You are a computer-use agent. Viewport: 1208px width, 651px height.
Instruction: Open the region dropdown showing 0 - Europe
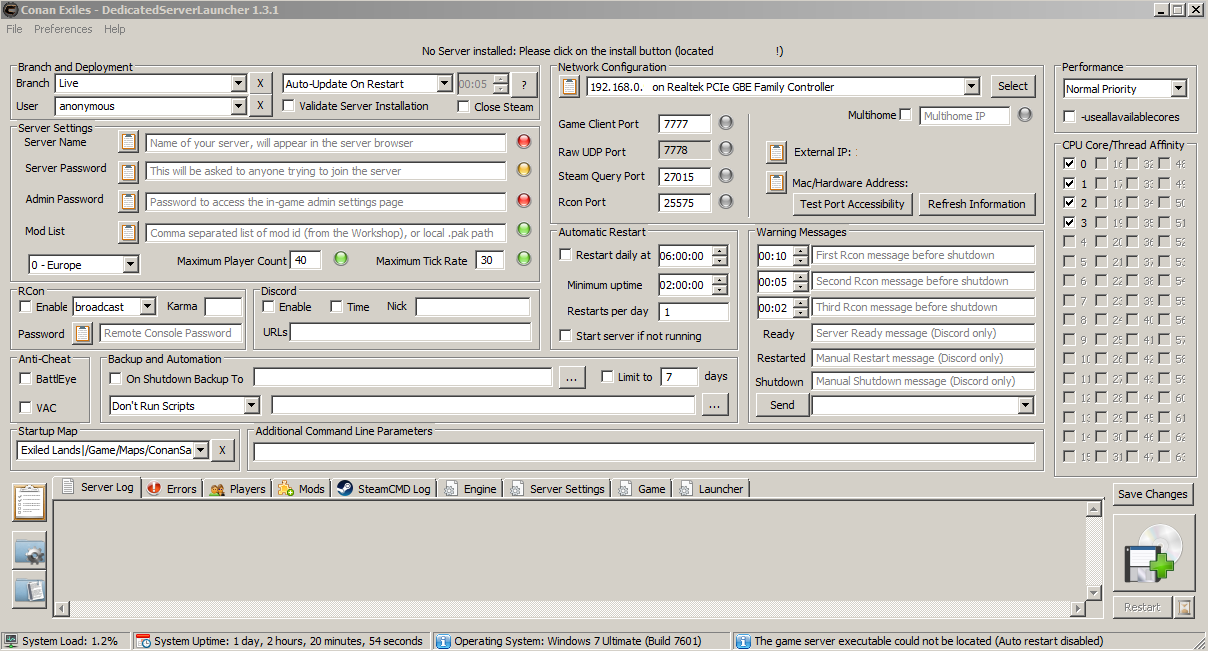(131, 265)
